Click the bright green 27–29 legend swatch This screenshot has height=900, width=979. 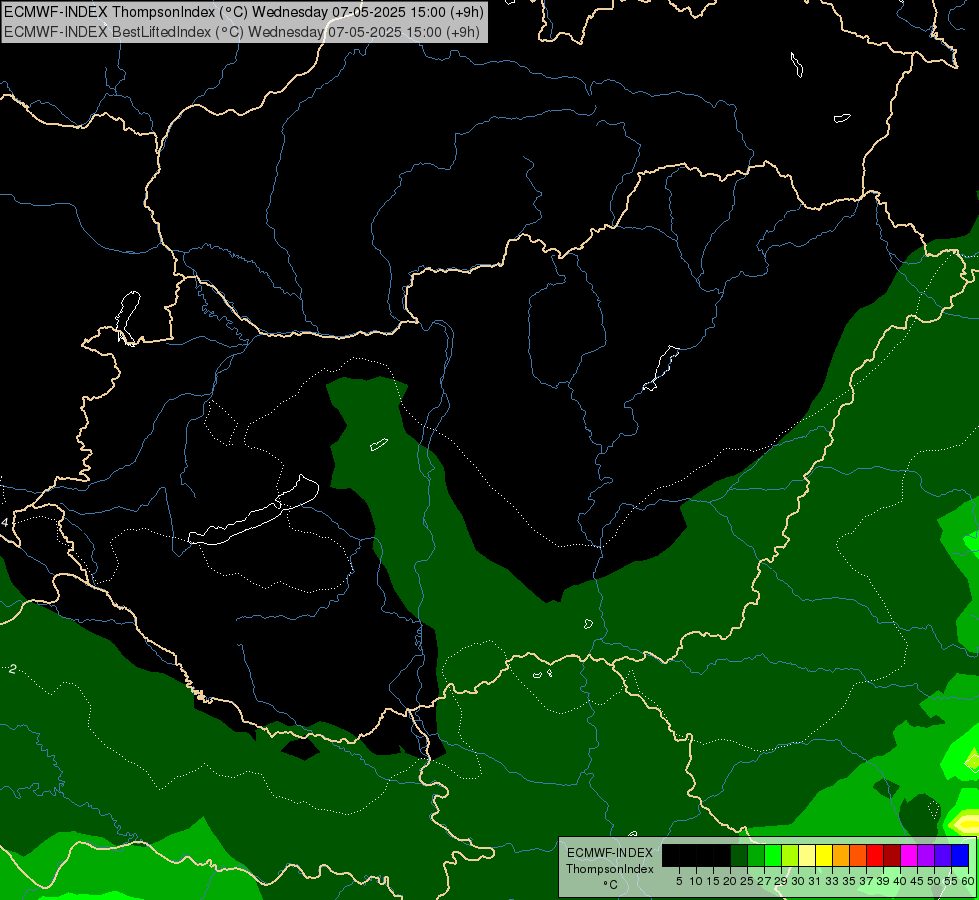coord(773,855)
